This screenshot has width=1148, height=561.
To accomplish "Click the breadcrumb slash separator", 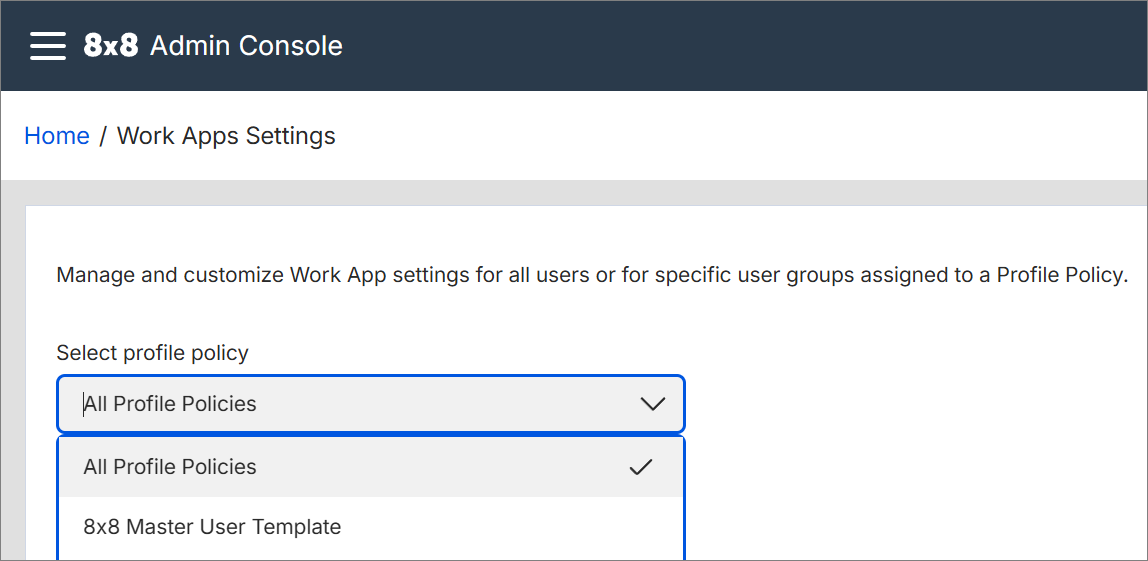I will tap(103, 135).
